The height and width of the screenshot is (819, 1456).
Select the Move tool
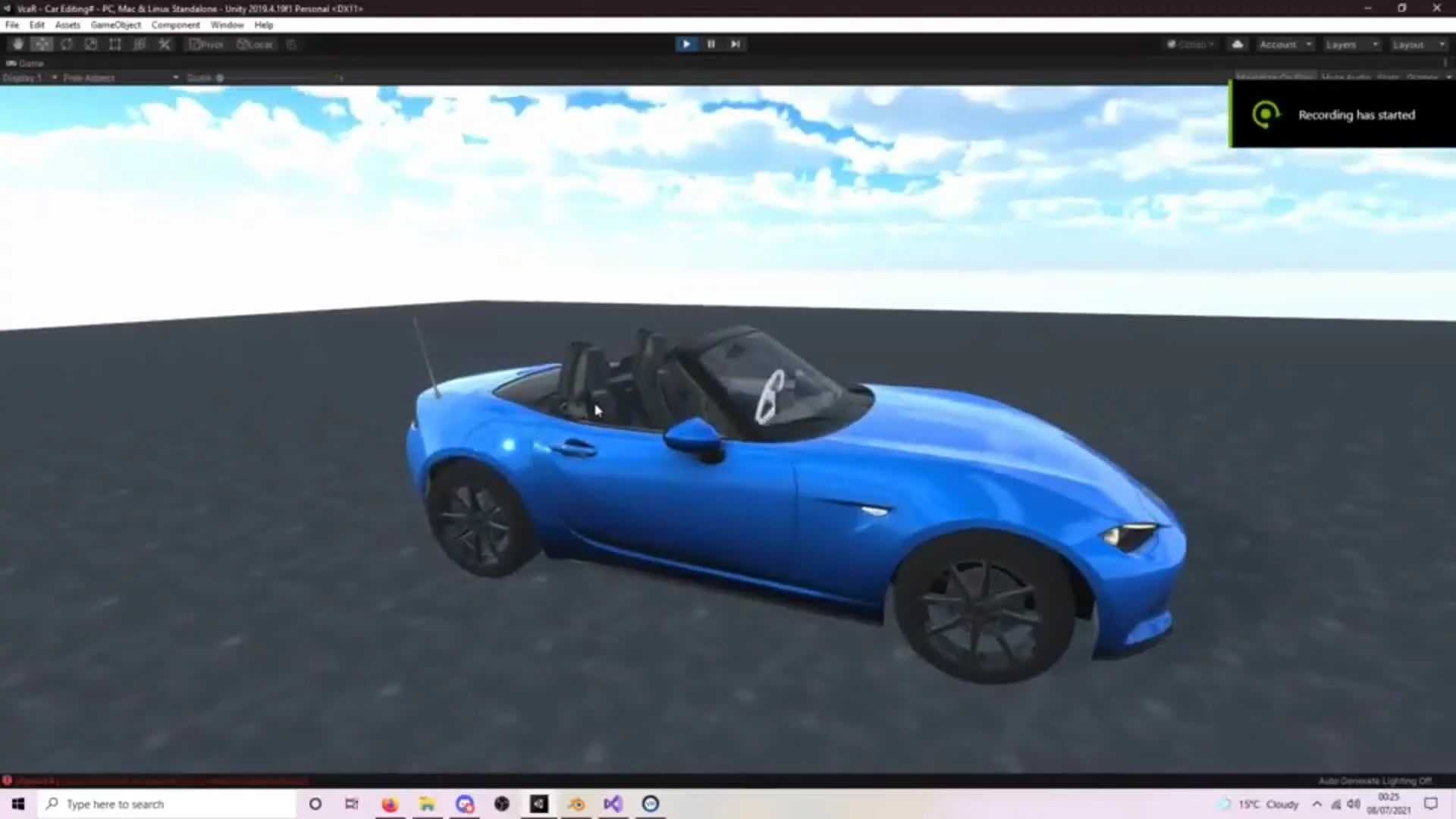(x=42, y=44)
